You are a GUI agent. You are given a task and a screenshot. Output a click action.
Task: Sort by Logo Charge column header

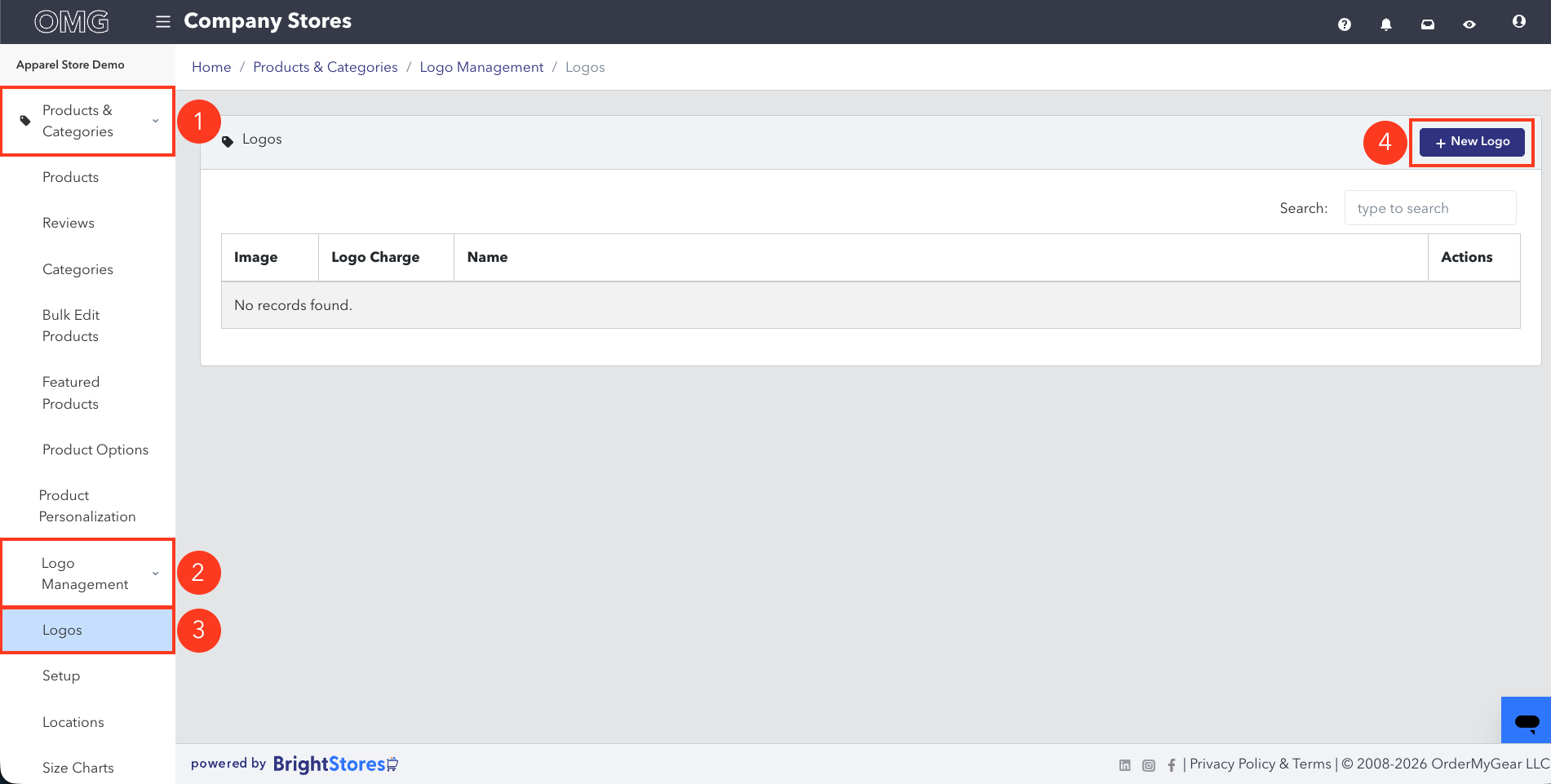tap(386, 257)
